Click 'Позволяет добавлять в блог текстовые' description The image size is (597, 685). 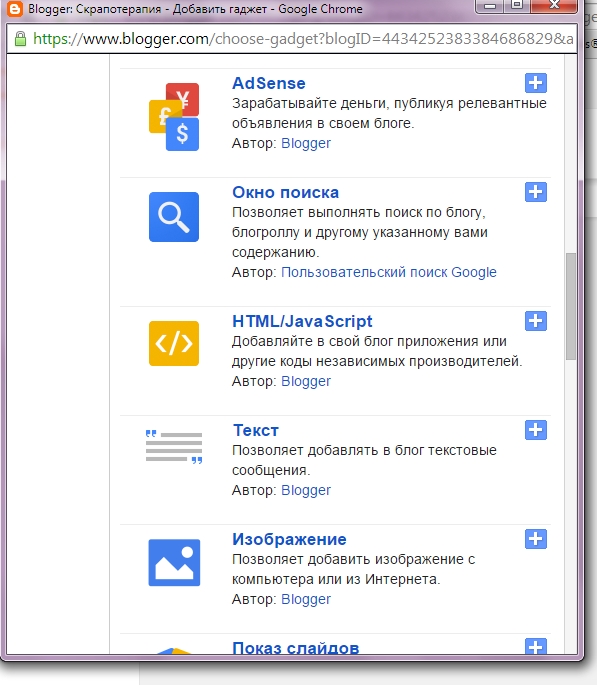pos(364,460)
